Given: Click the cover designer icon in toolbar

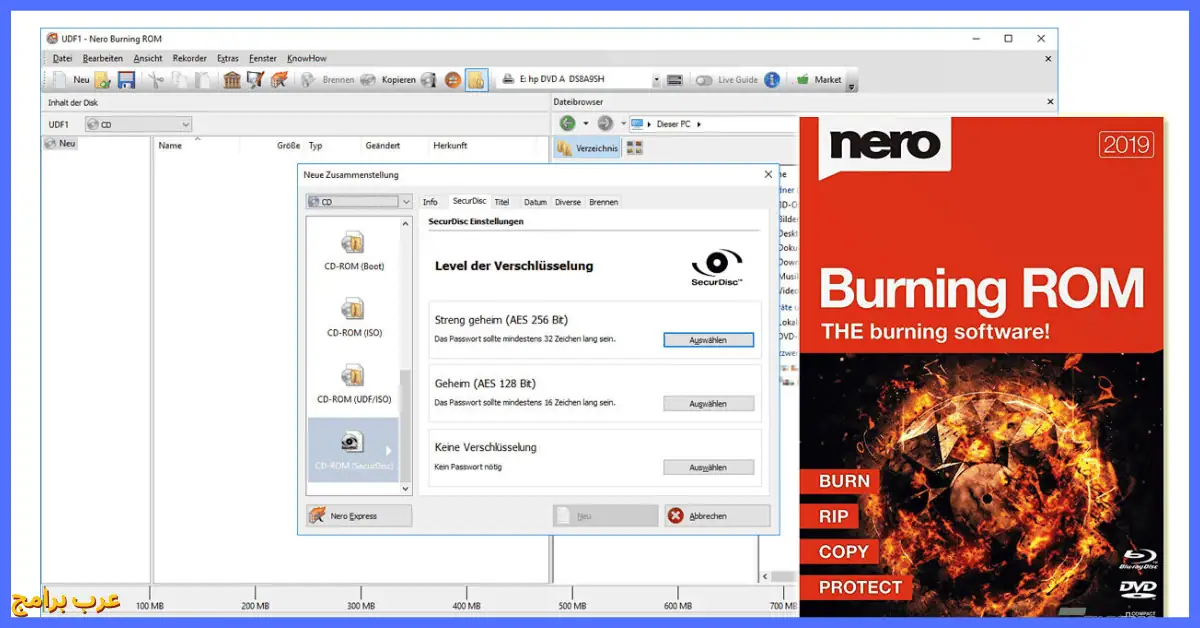Looking at the screenshot, I should click(255, 80).
